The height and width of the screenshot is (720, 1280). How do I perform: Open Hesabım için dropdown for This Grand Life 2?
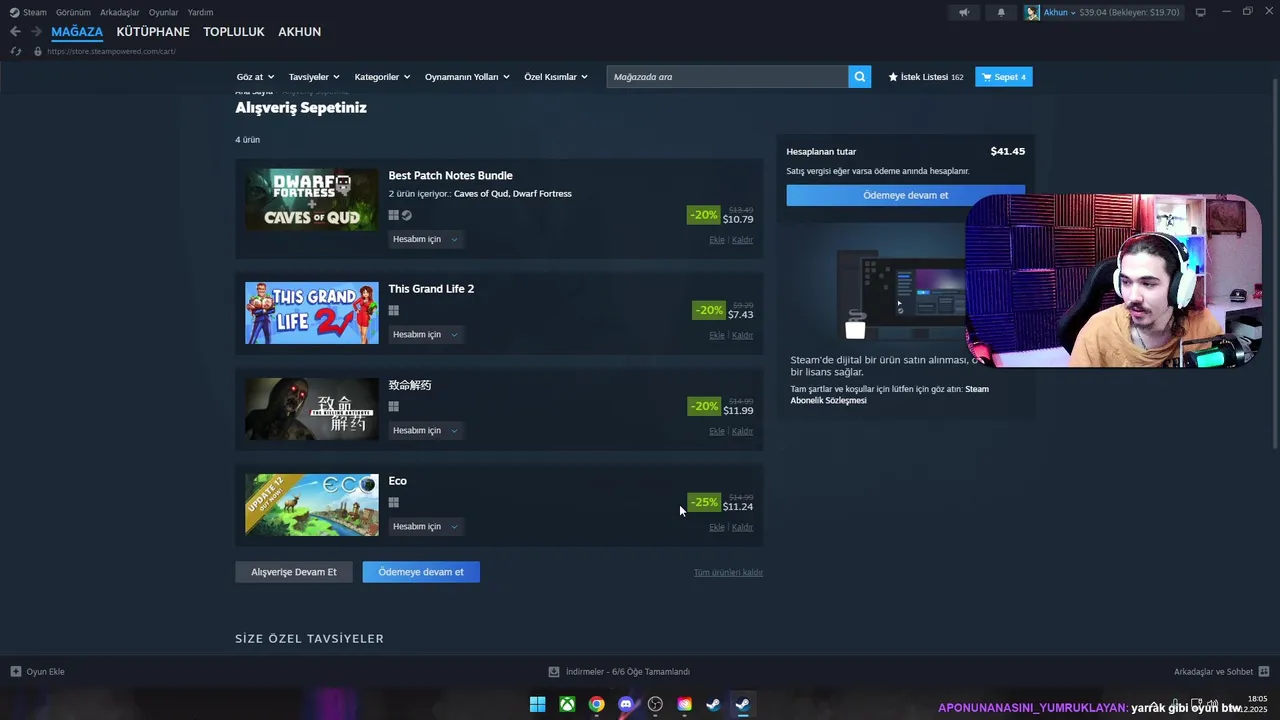click(x=425, y=335)
